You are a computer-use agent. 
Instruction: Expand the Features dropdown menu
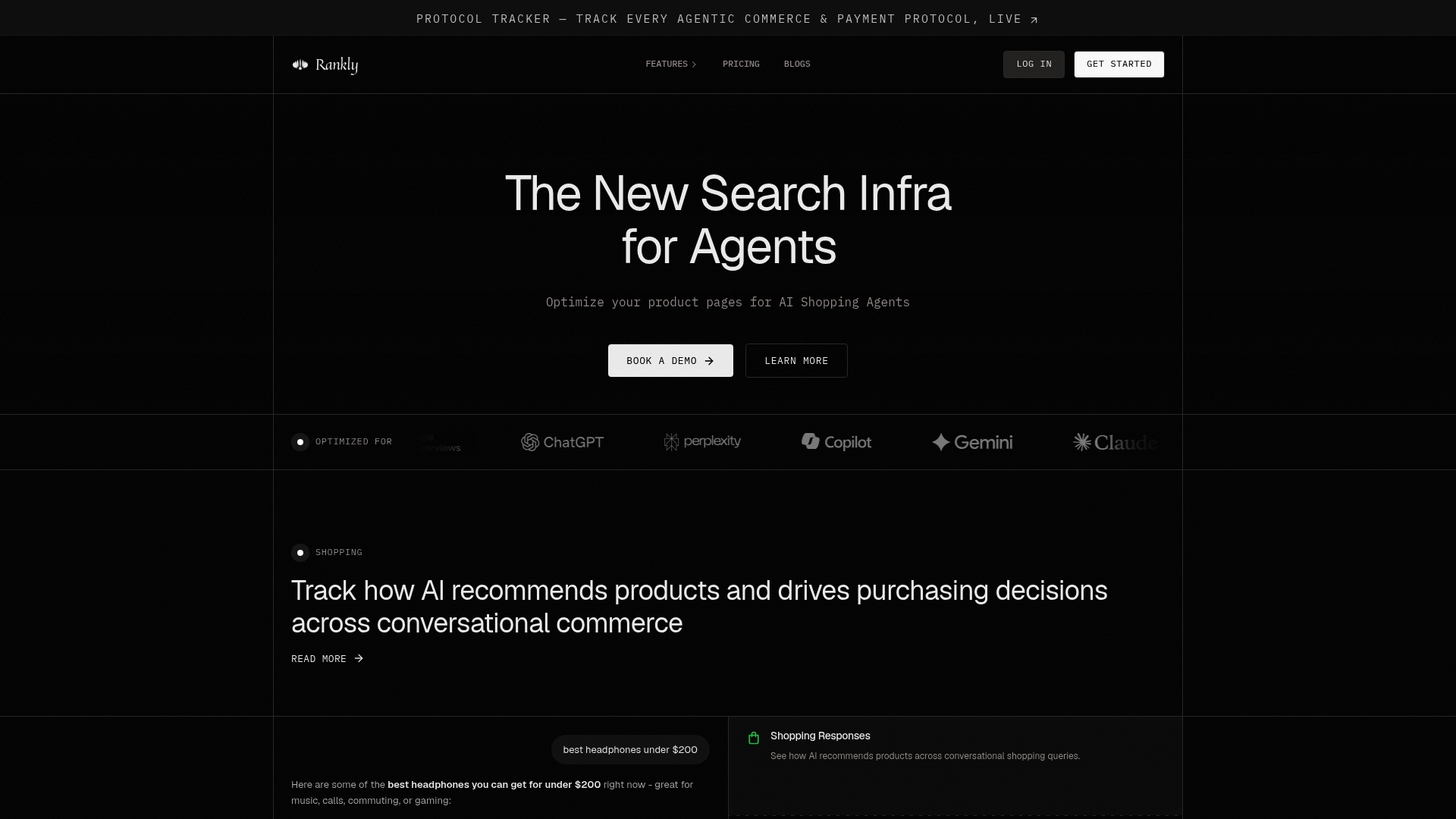point(670,64)
